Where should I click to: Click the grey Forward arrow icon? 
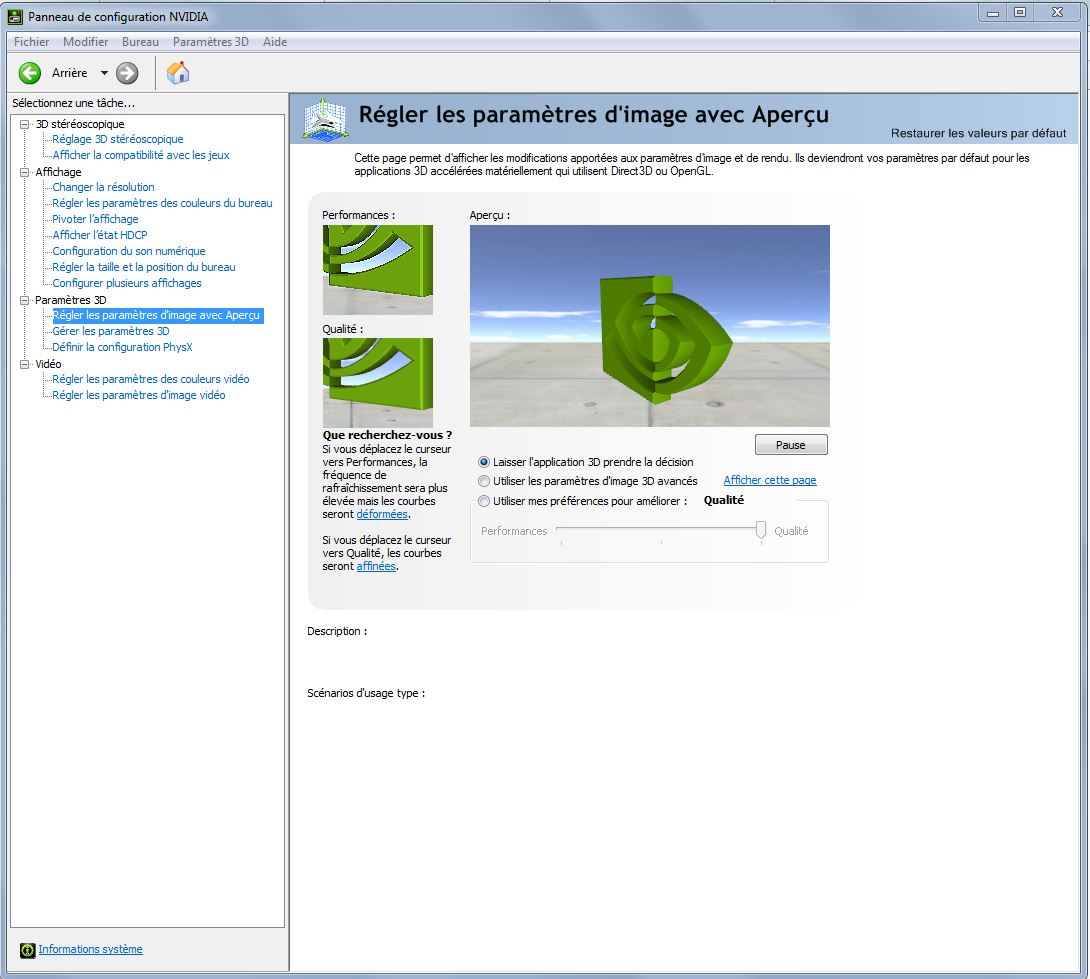pos(127,73)
